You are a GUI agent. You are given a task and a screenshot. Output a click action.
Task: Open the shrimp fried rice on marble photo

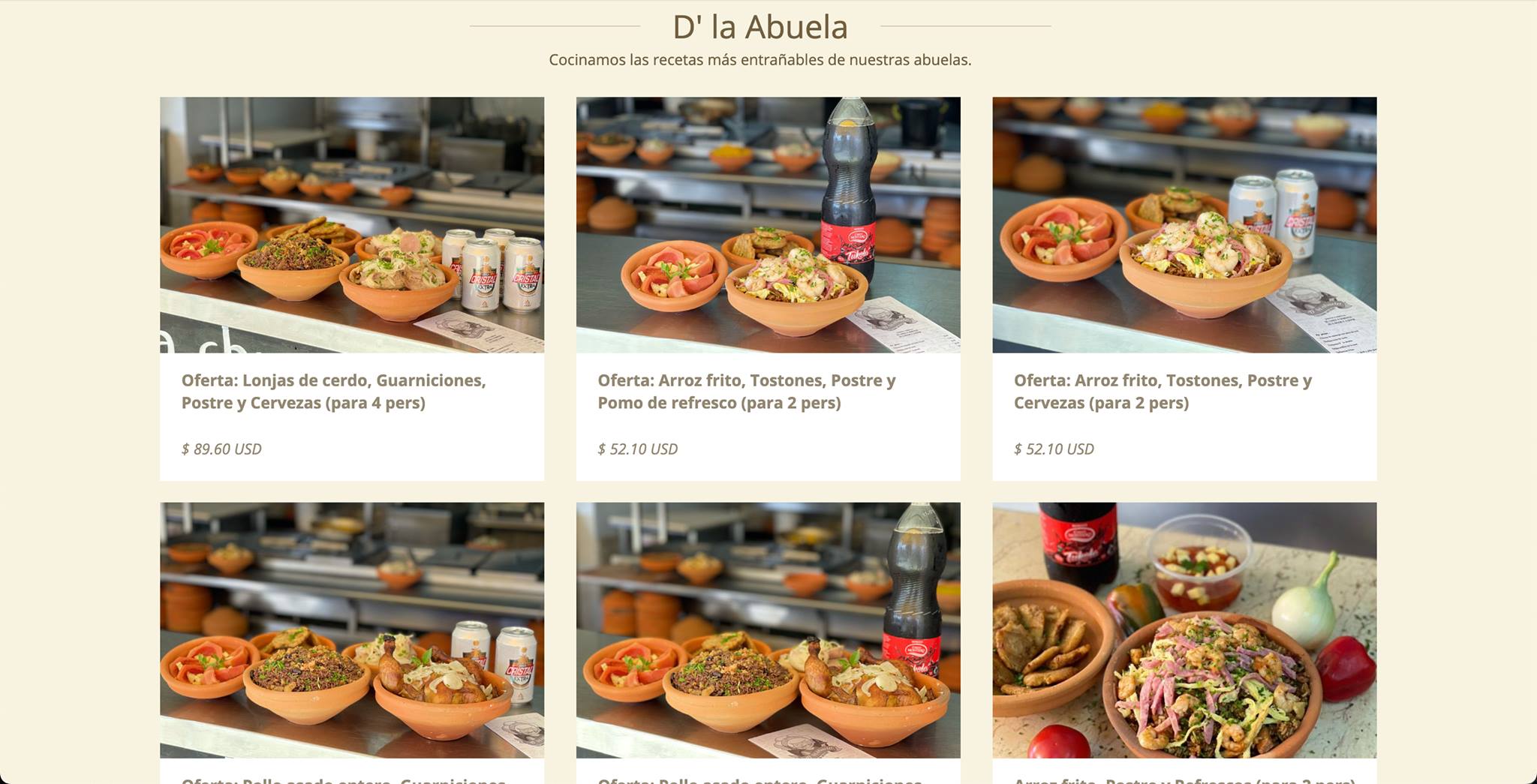tap(1184, 630)
